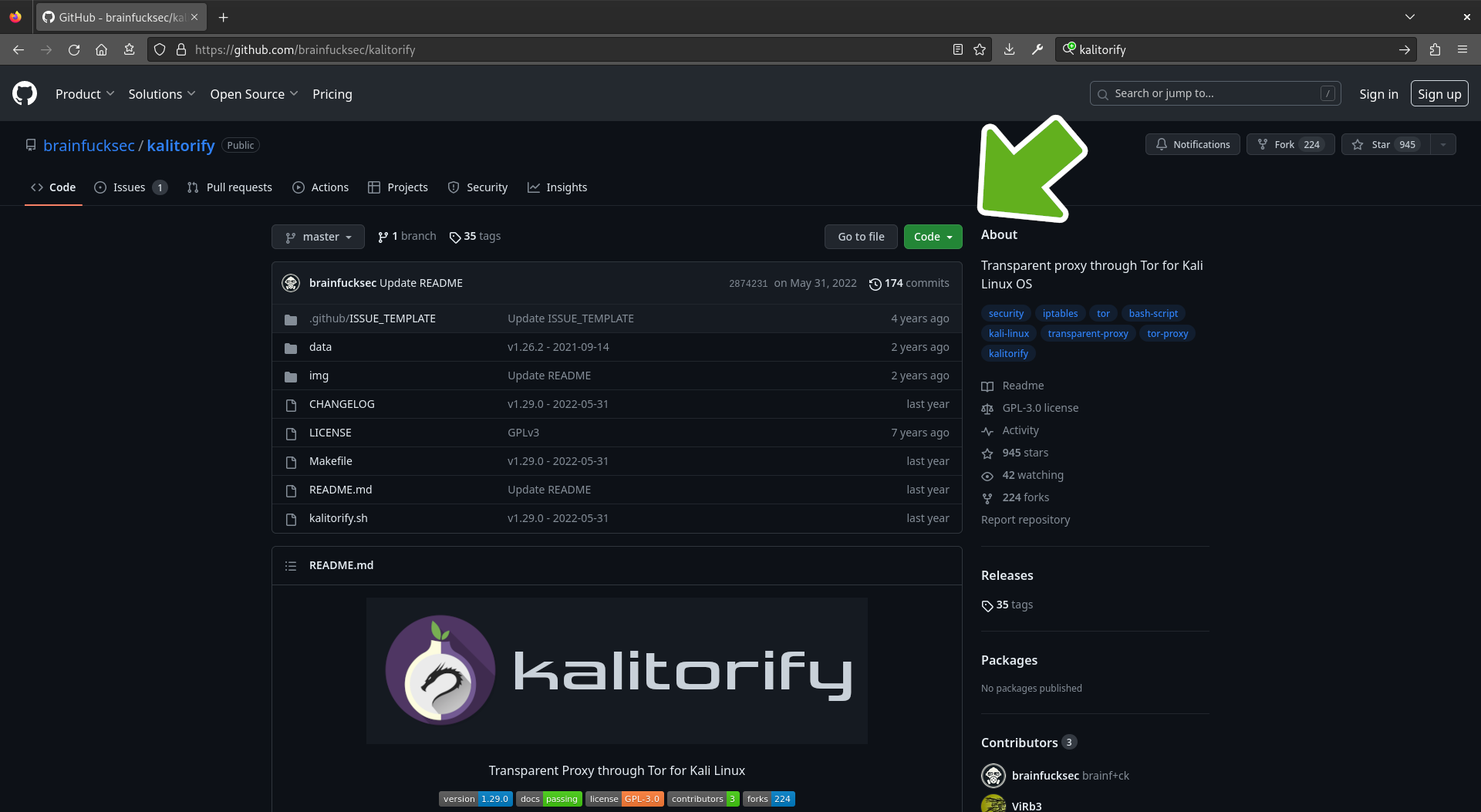Screen dimensions: 1481x812
Task: Expand the master branch dropdown
Action: [x=318, y=237]
